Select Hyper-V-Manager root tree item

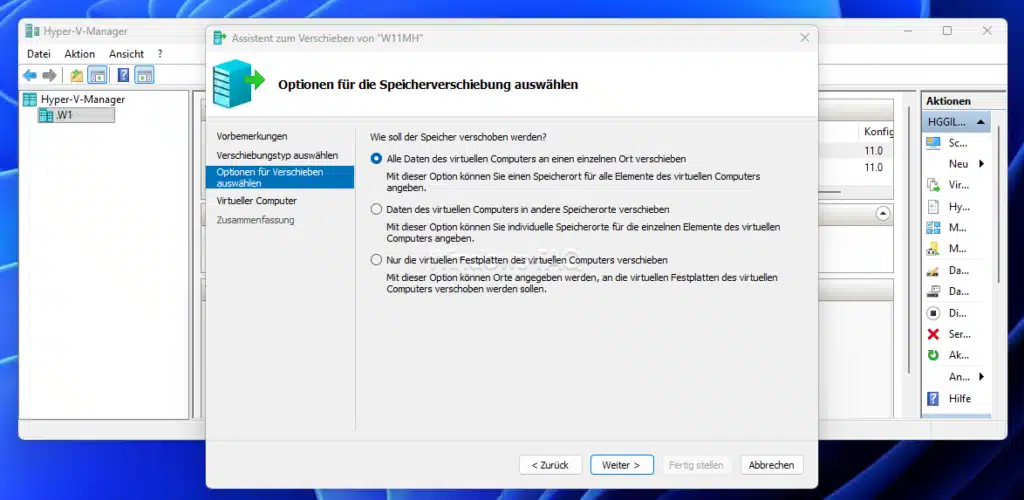(82, 99)
